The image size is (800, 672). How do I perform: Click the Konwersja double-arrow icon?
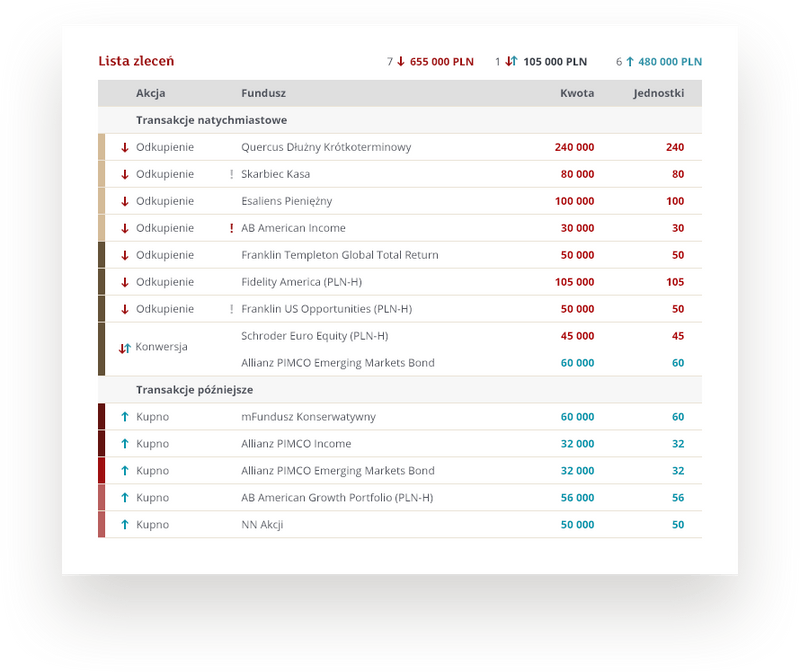point(125,348)
